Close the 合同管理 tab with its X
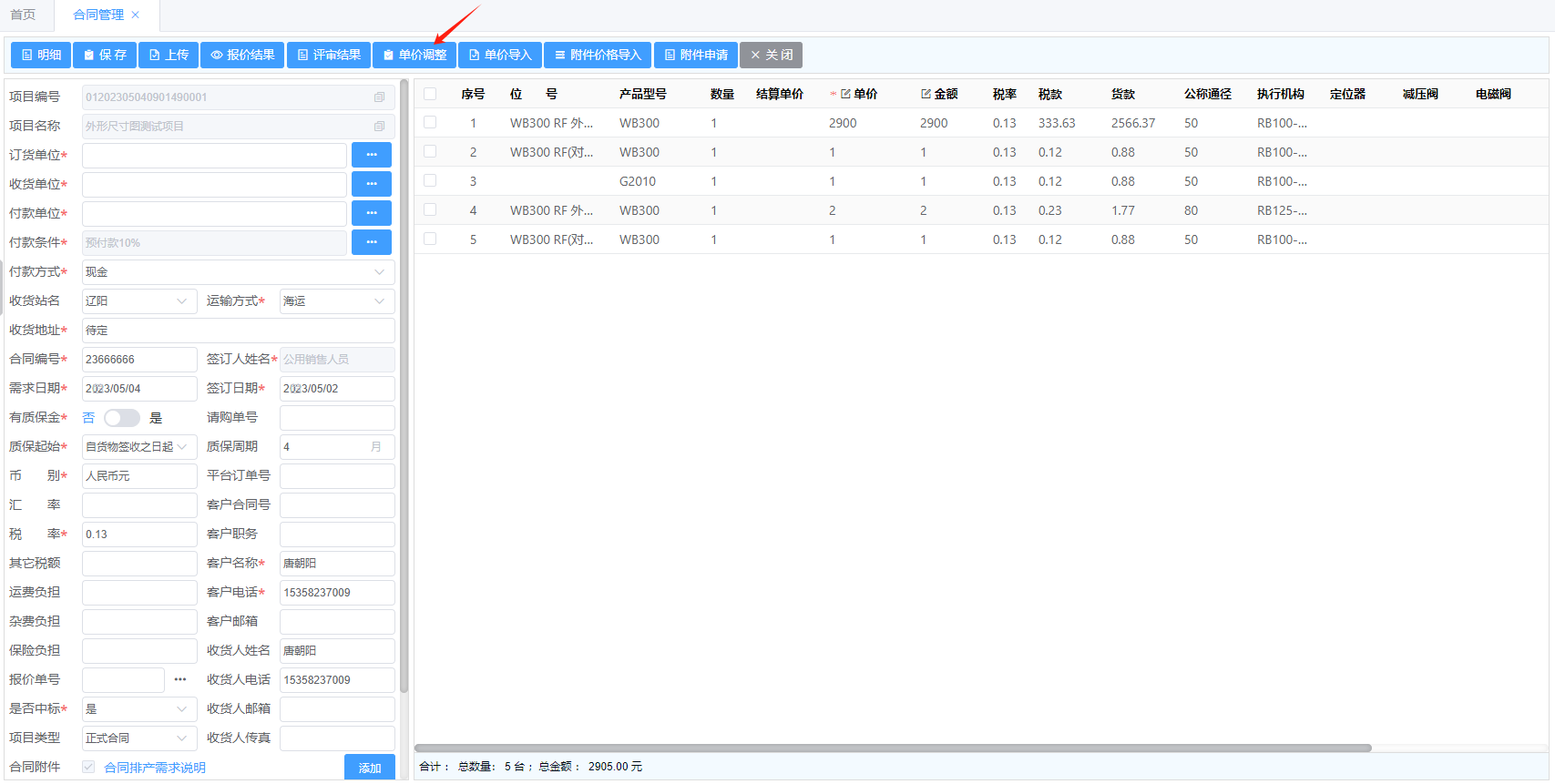1555x784 pixels. click(136, 15)
